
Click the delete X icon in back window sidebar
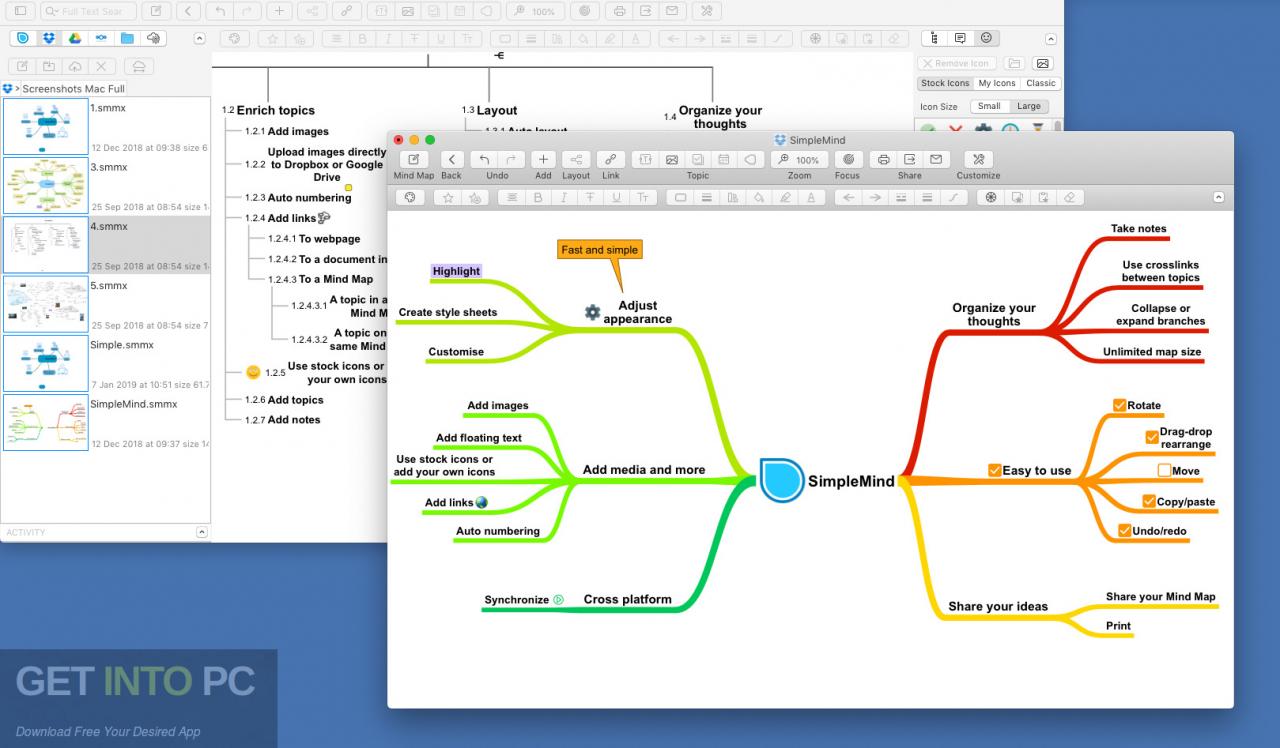[x=101, y=66]
